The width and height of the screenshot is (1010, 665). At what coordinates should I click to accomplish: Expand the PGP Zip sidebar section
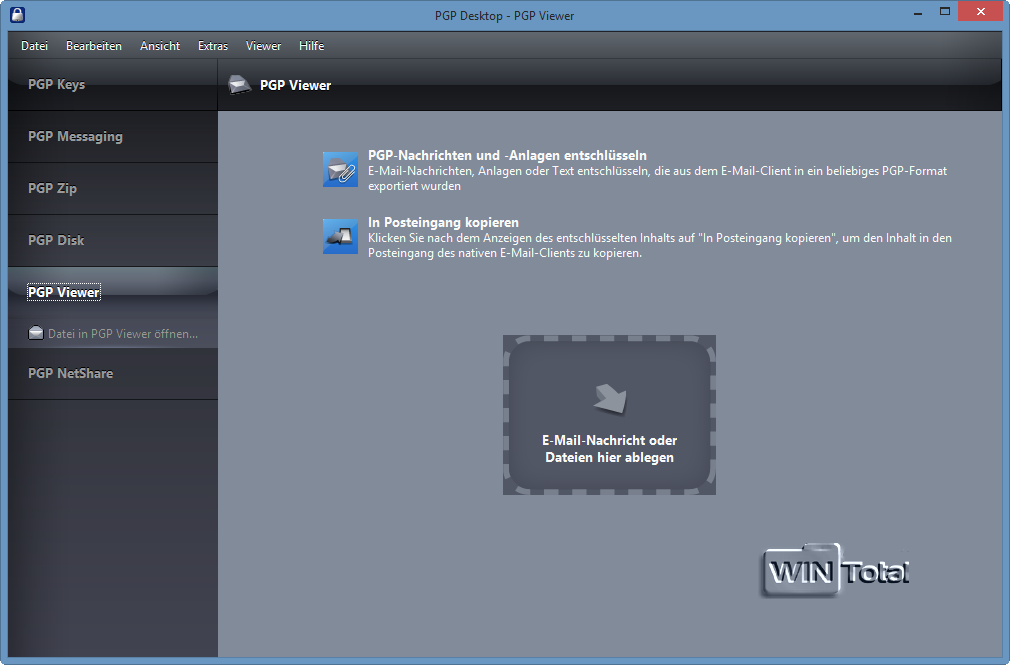pos(113,189)
